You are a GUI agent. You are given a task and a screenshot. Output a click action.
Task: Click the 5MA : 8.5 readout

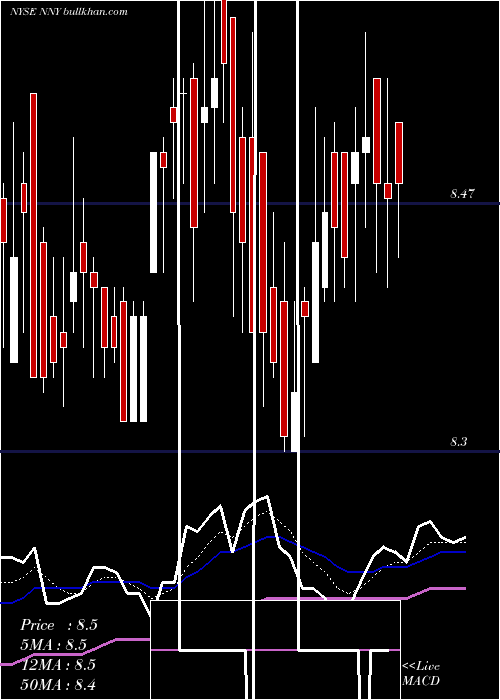click(54, 645)
